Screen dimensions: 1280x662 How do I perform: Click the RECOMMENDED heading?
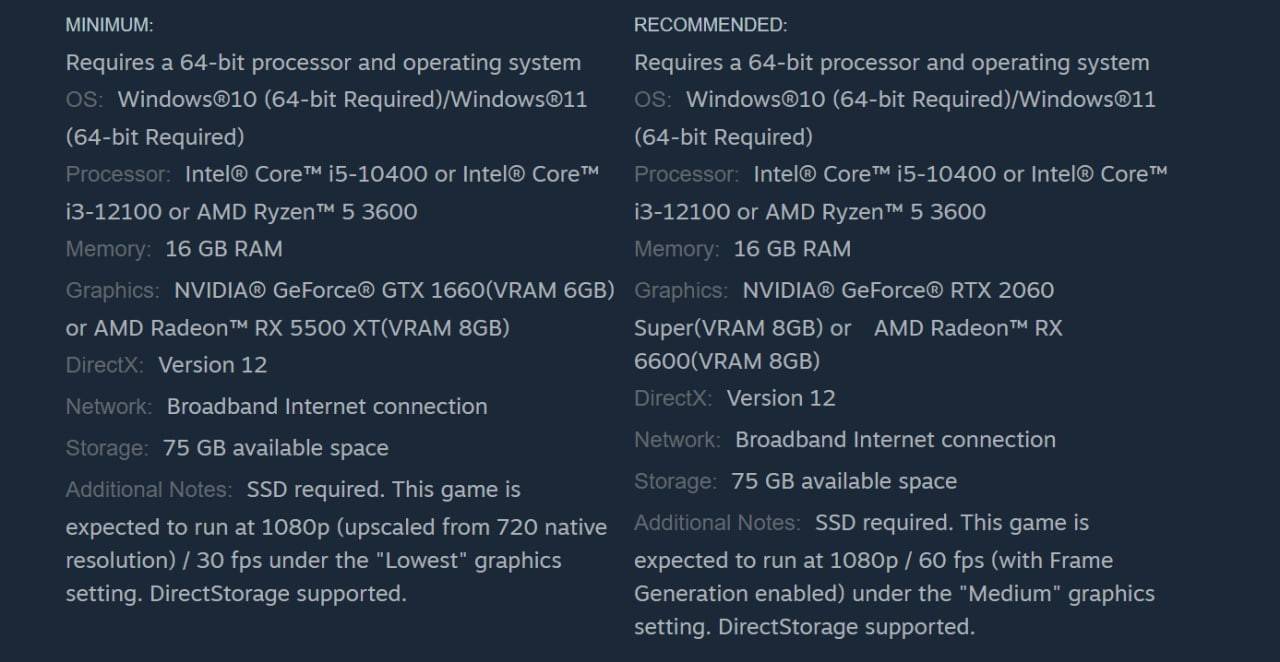710,25
